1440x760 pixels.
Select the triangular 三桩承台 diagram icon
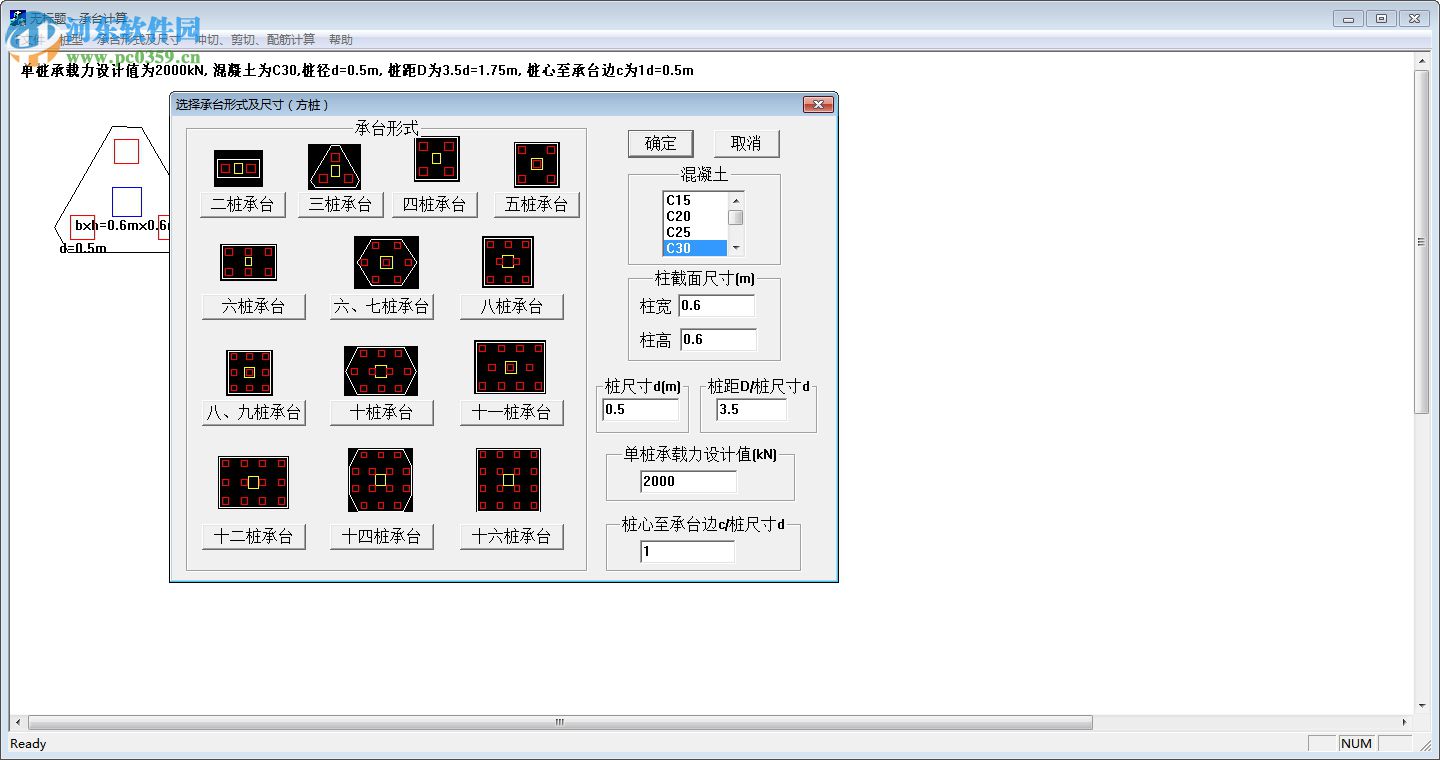pyautogui.click(x=334, y=166)
